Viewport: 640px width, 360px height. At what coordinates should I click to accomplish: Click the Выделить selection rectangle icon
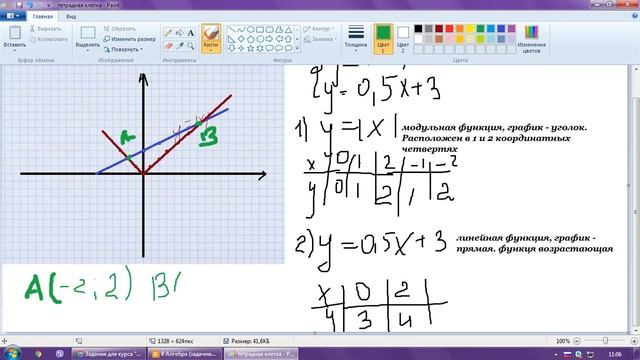[88, 33]
